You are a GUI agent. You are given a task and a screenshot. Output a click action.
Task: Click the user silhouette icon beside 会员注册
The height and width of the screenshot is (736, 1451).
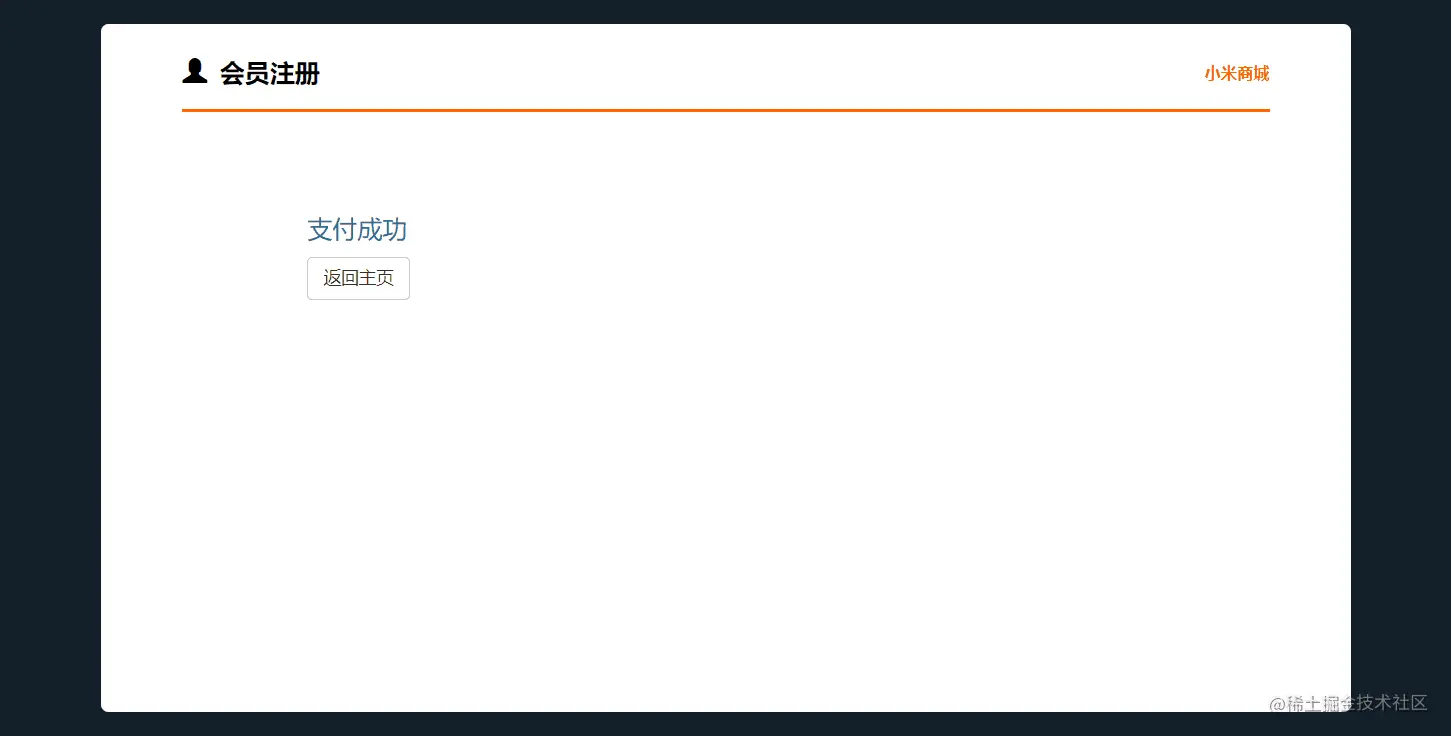[x=194, y=71]
